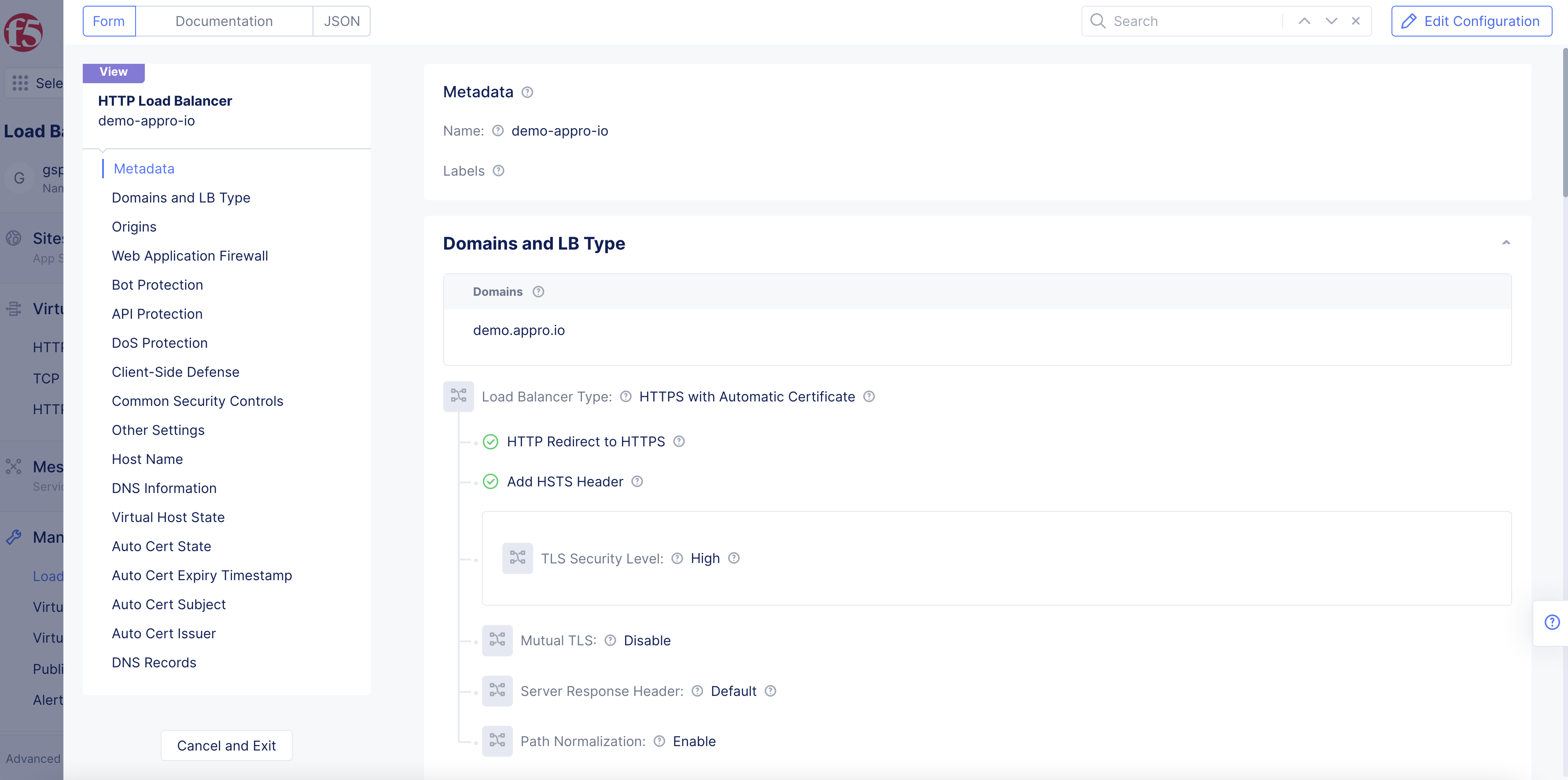
Task: Jump to Auto Cert State section
Action: pos(161,547)
